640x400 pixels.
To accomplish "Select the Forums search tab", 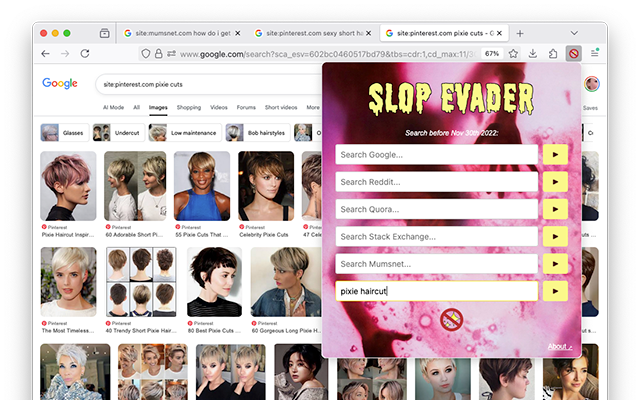I will point(246,107).
